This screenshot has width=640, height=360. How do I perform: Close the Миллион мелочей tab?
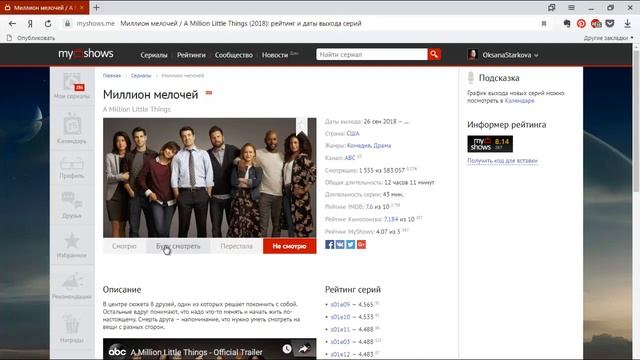click(x=82, y=7)
